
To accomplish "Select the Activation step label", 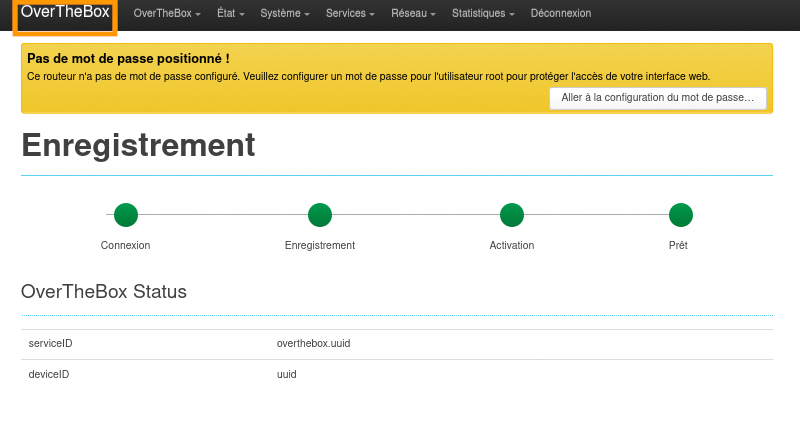I will pos(512,245).
